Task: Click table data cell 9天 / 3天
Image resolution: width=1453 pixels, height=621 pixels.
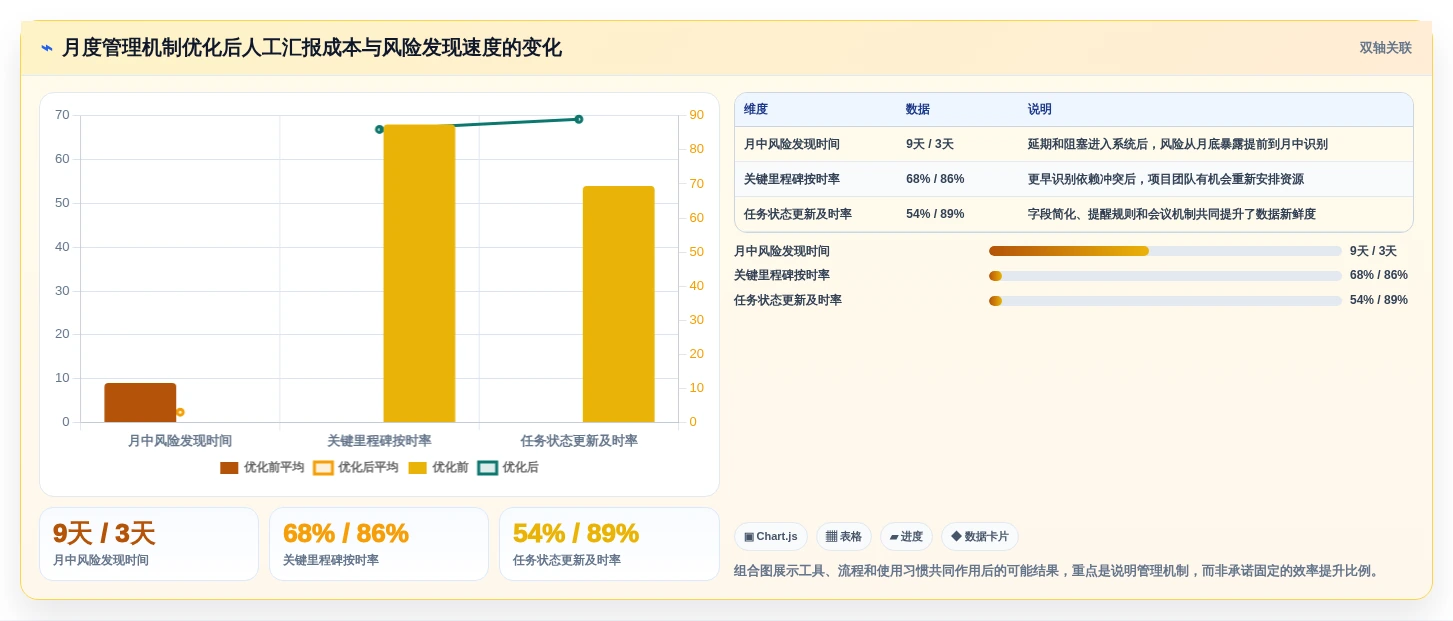Action: (x=930, y=144)
